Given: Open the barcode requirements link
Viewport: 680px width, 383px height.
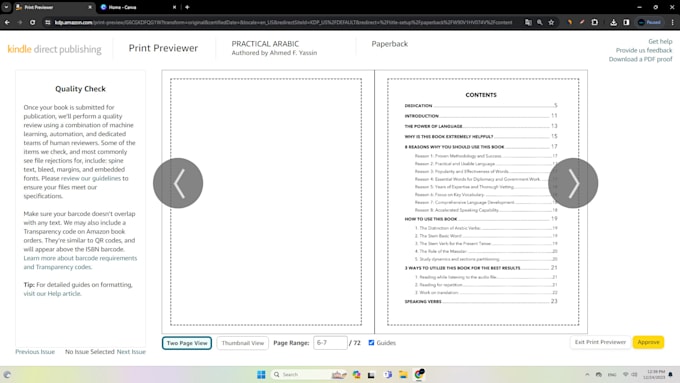Looking at the screenshot, I should (x=80, y=262).
